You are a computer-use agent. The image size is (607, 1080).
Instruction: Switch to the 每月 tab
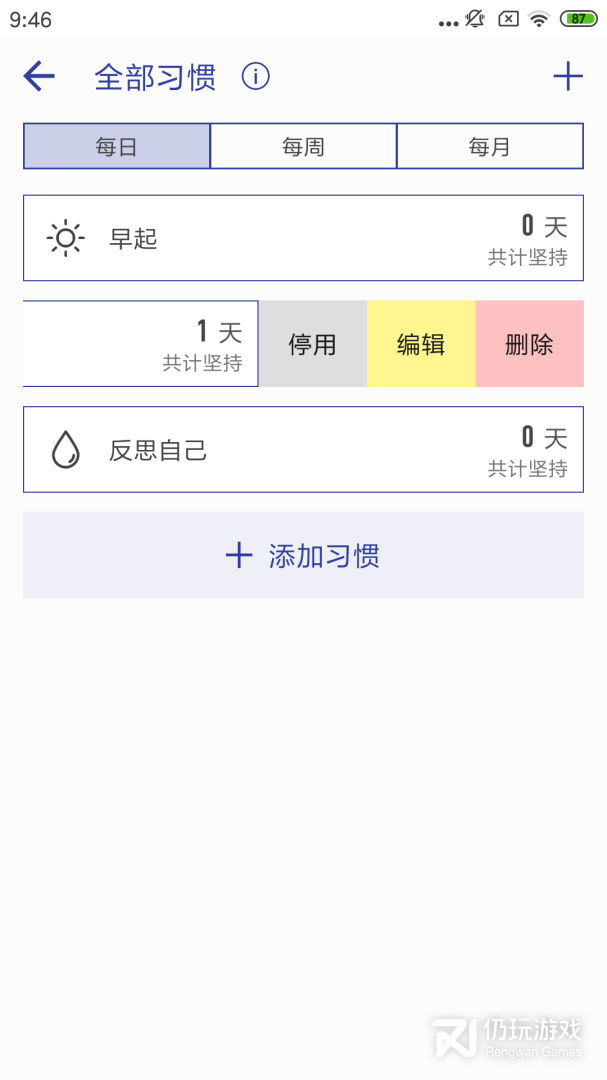[490, 147]
